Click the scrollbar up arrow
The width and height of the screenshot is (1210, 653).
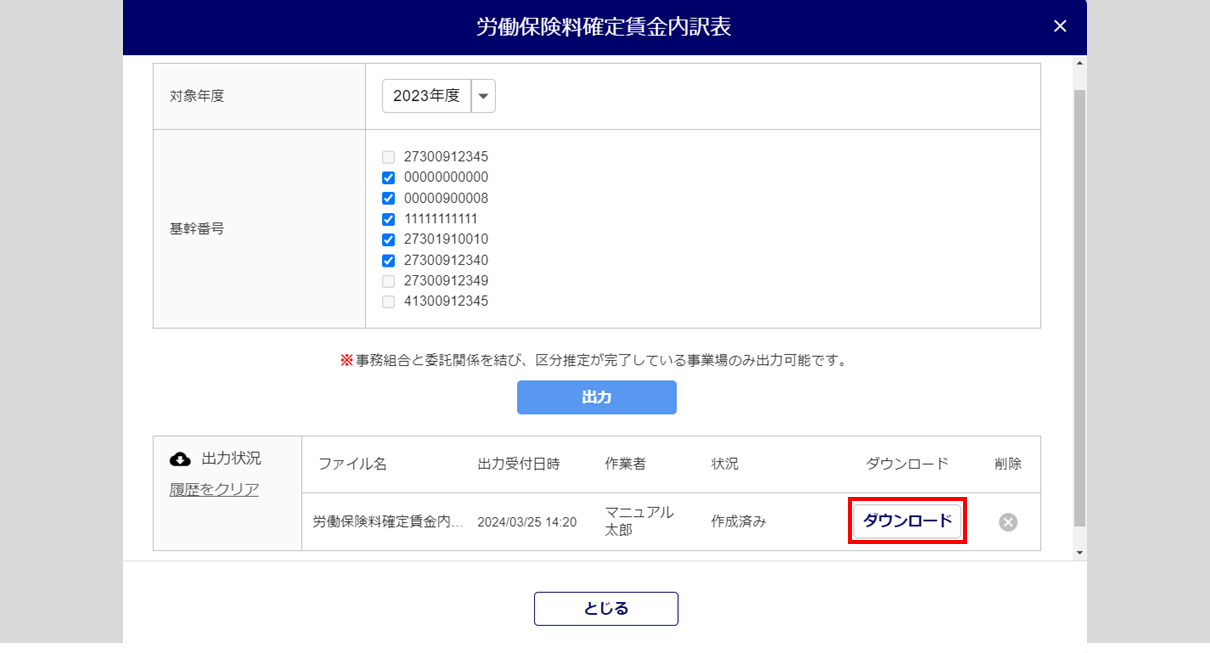pos(1079,64)
